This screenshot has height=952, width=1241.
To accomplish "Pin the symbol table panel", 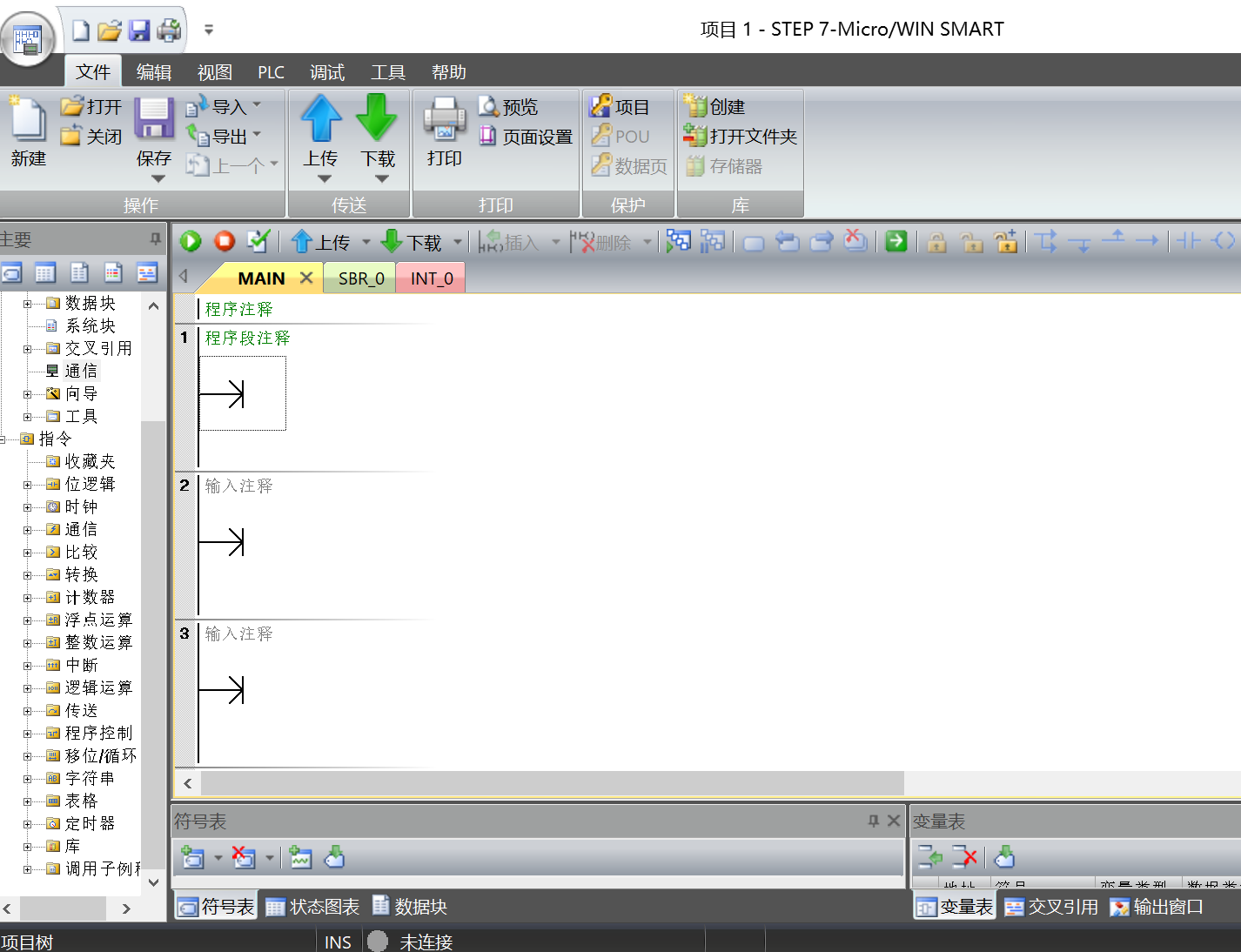I will 874,821.
